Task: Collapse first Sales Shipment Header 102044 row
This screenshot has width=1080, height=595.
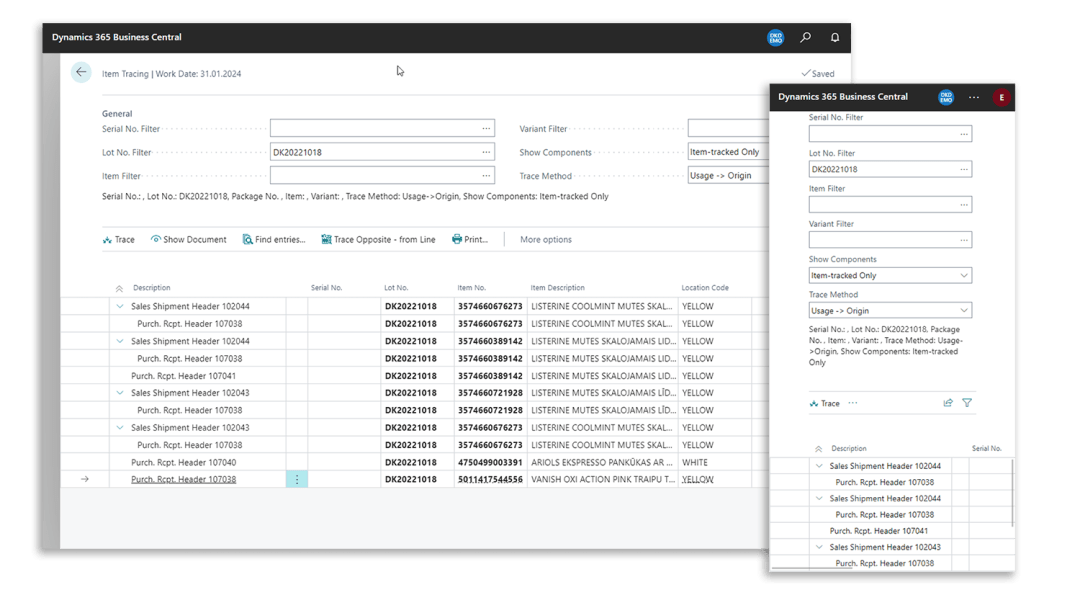Action: click(120, 307)
